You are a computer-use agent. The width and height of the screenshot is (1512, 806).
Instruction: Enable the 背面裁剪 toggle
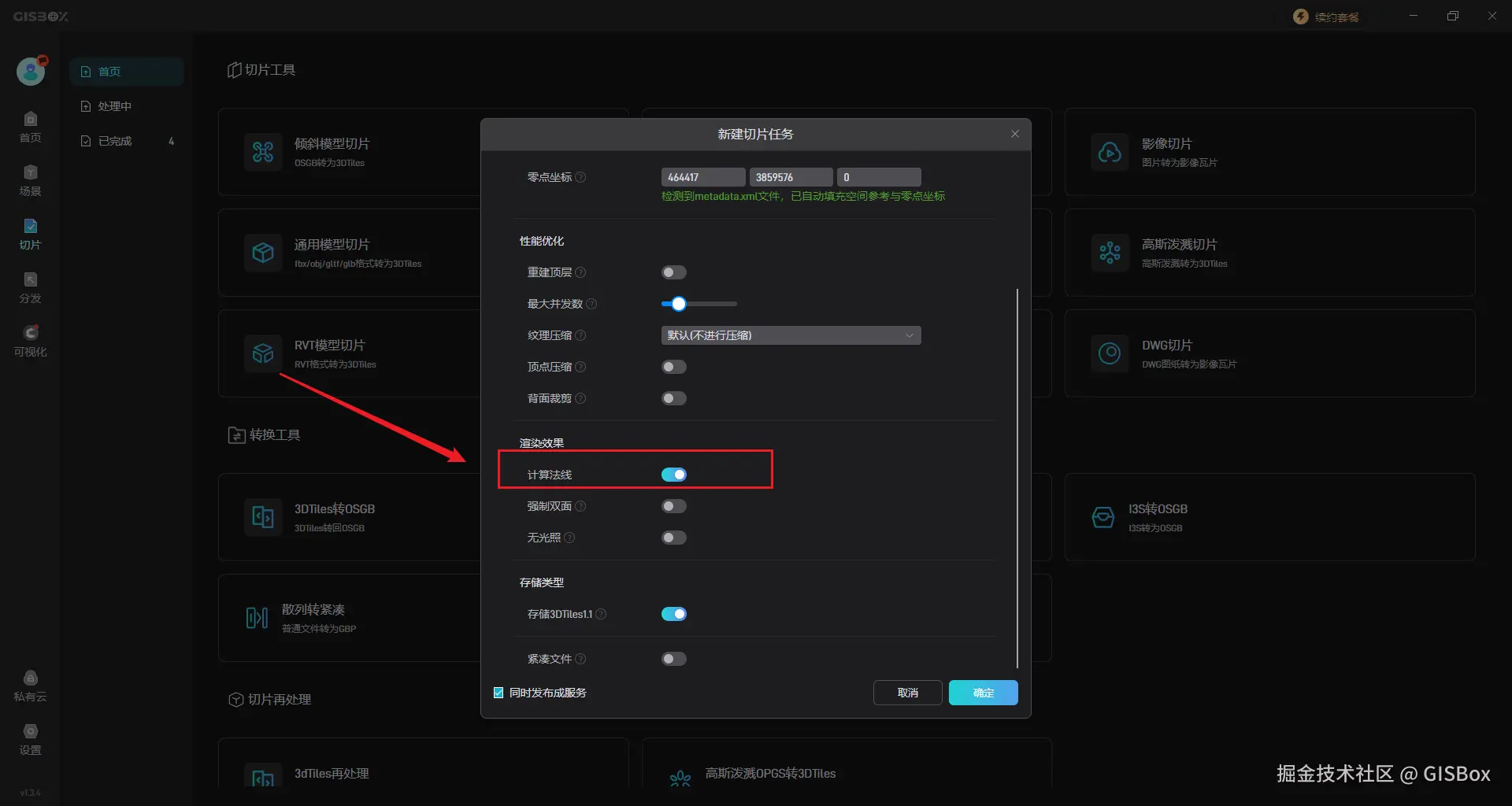(674, 398)
